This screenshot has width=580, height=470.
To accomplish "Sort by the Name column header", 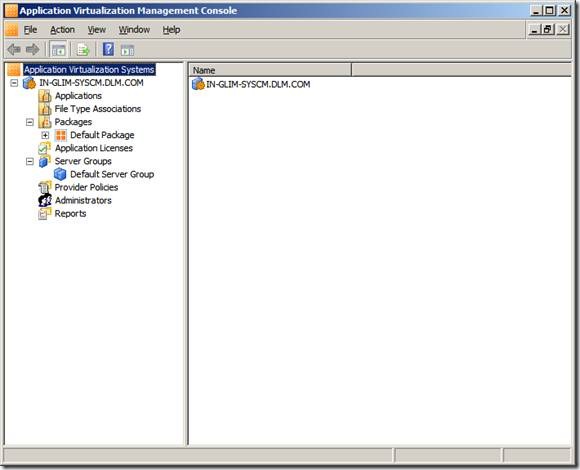I will coord(270,70).
